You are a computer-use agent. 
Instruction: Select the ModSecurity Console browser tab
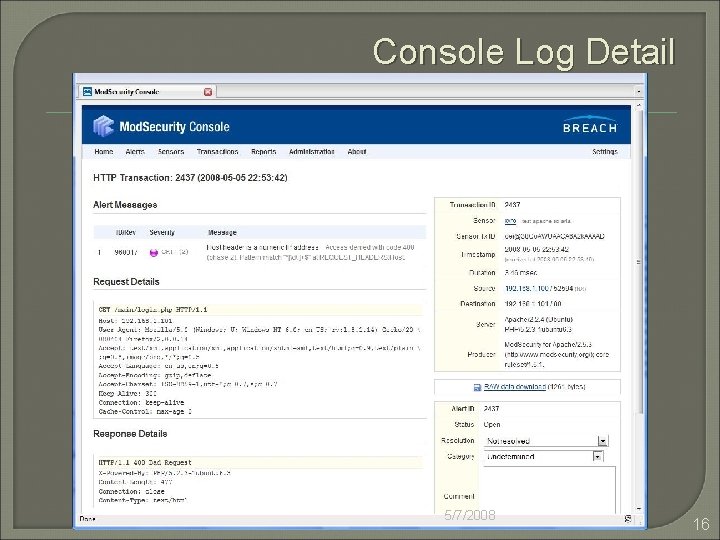pos(147,92)
